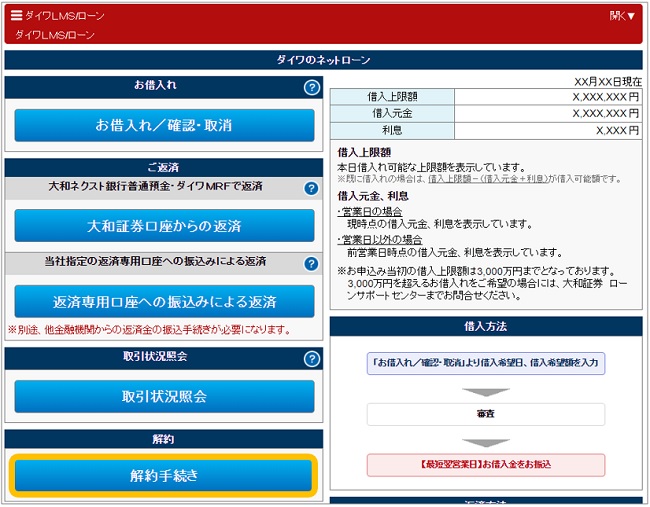
Task: Click the blue 取引状況照会 button
Action: point(164,396)
